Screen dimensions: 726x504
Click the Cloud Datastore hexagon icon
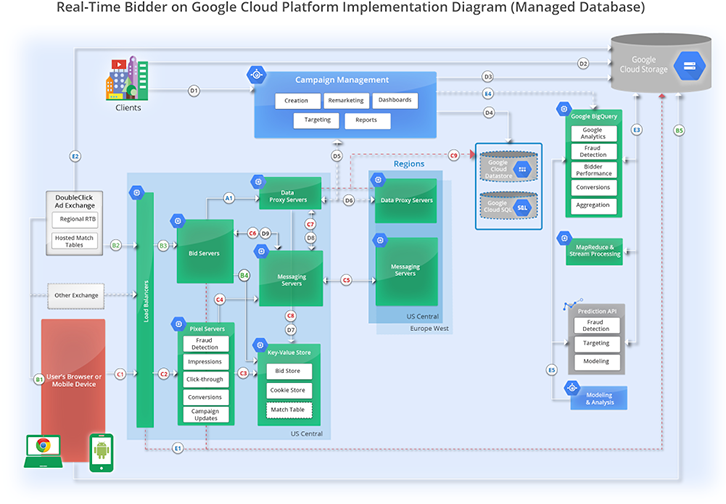pos(522,169)
